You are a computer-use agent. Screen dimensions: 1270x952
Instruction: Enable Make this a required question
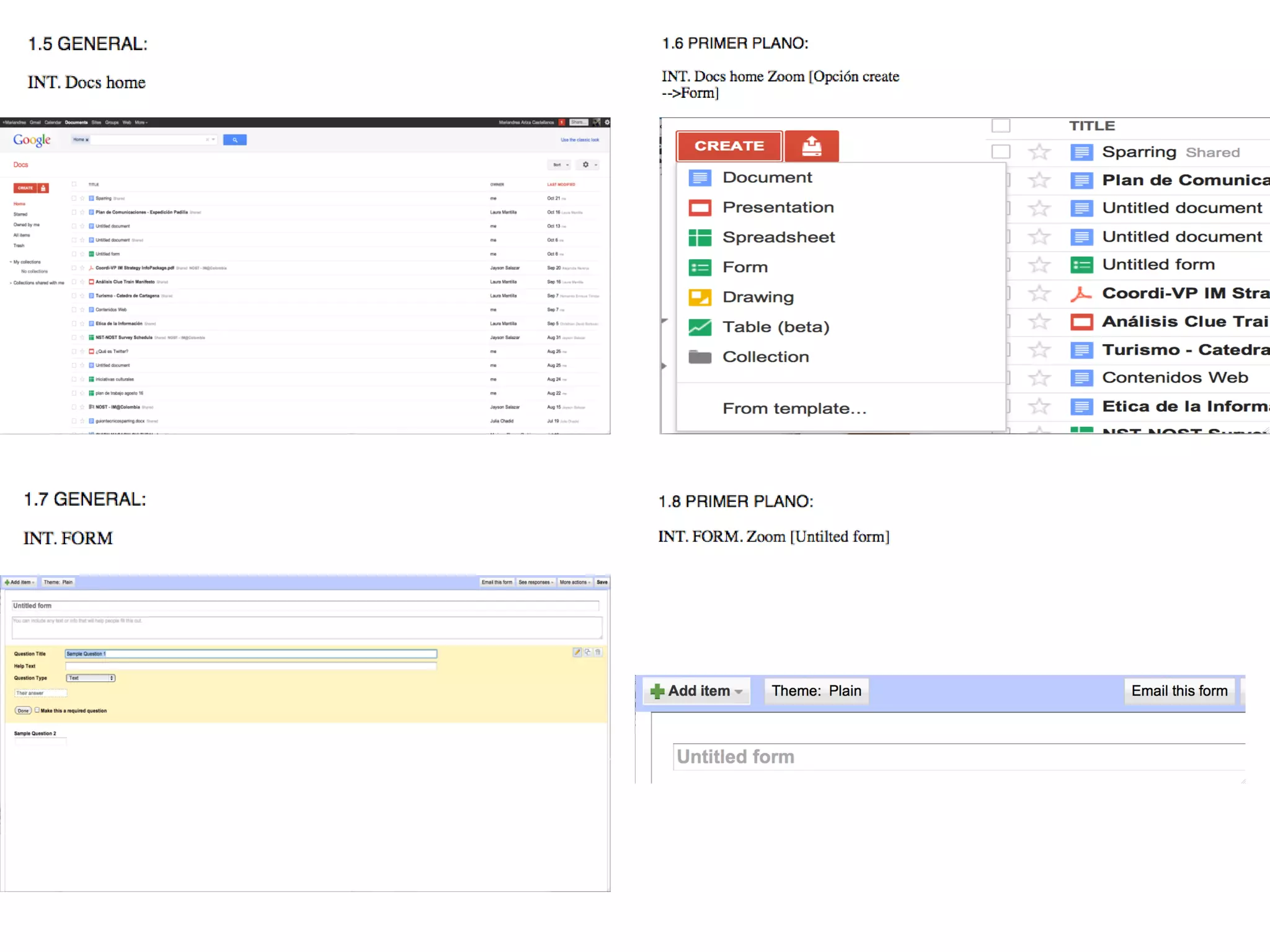tap(37, 710)
